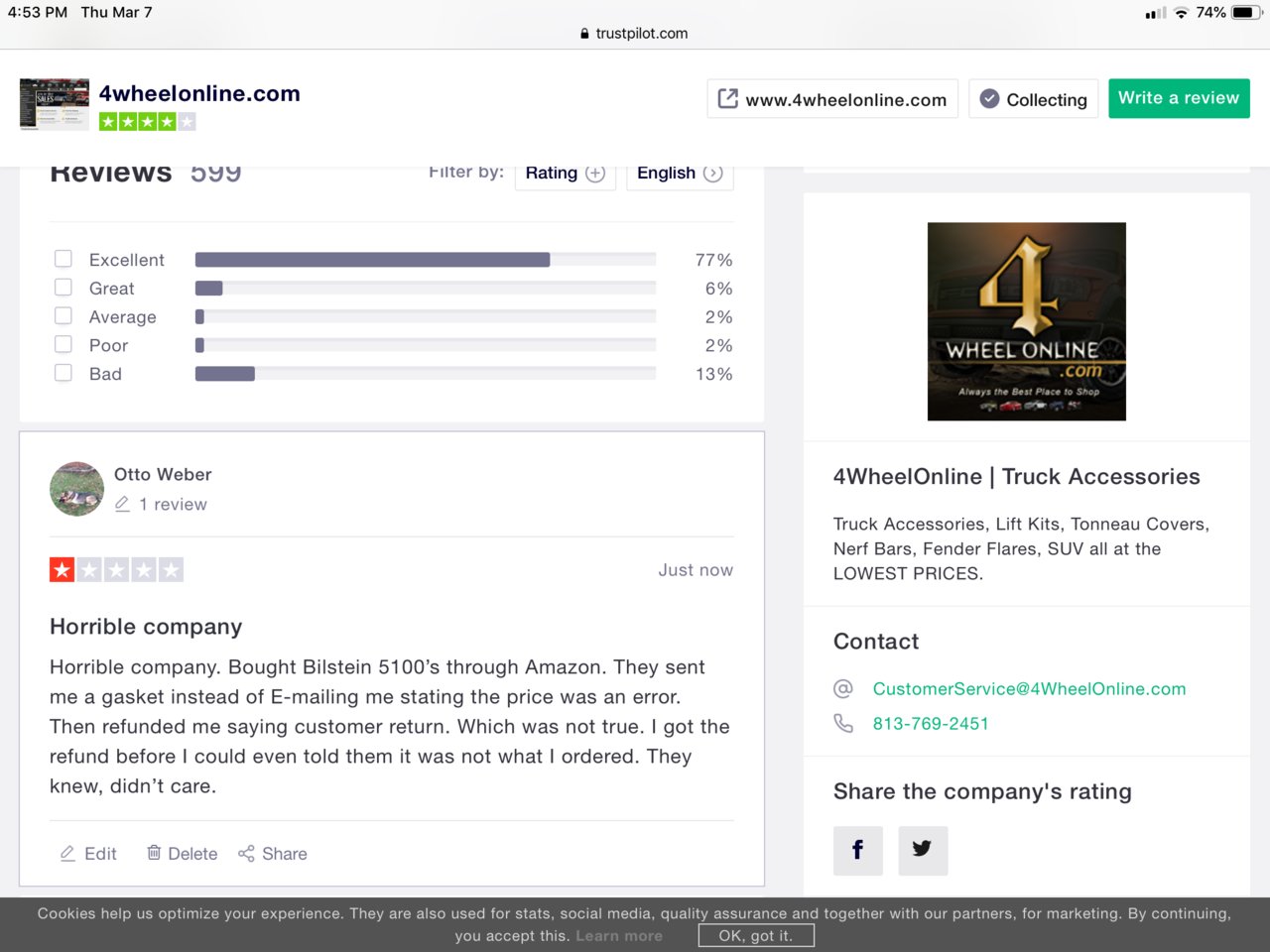Tap the trustpilot.com address bar

(x=635, y=33)
